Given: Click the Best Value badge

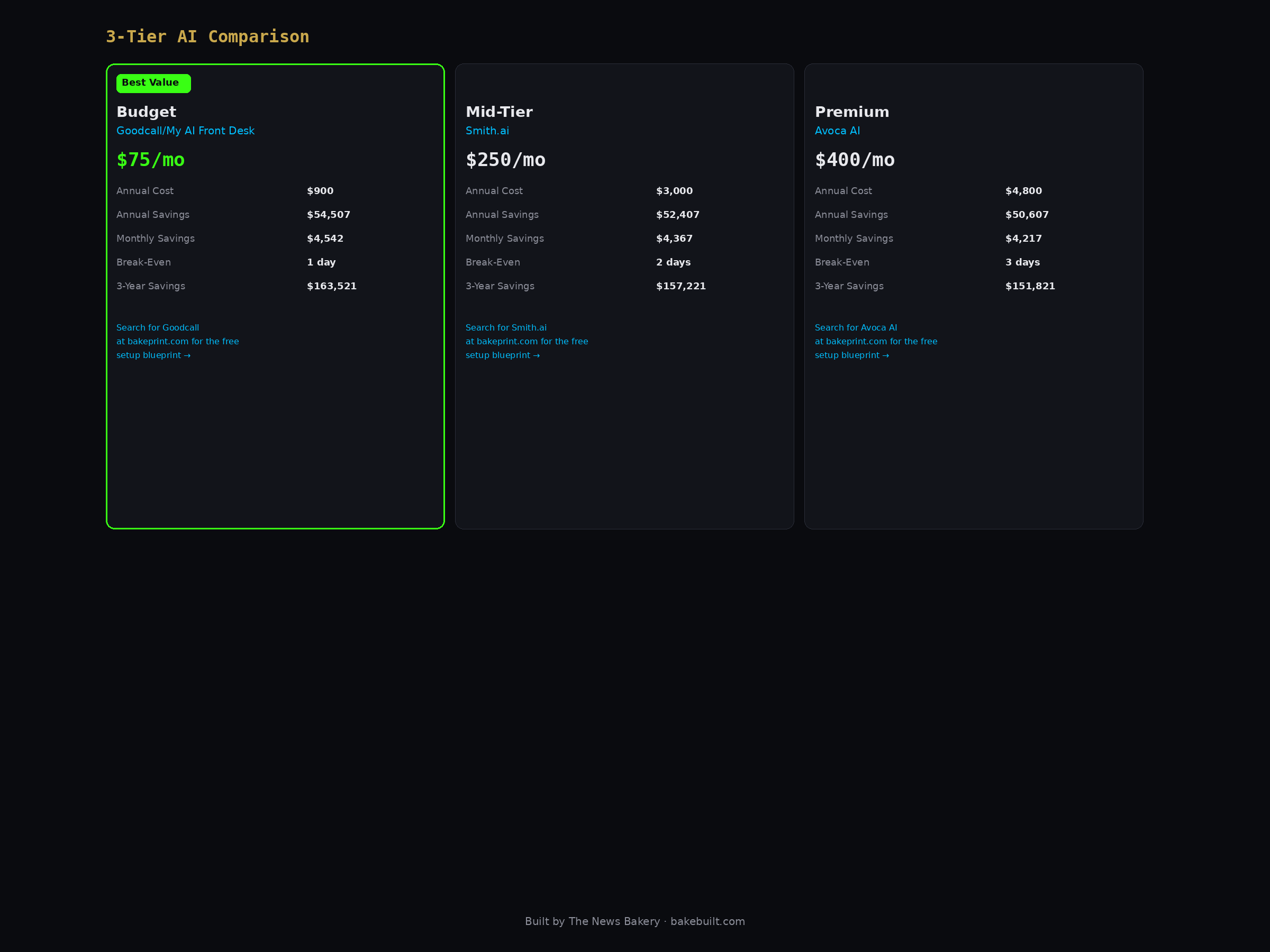Looking at the screenshot, I should [x=153, y=83].
